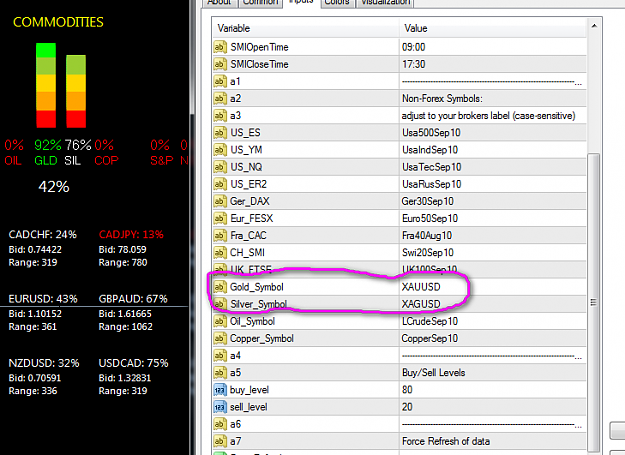Select the sell_level value 20
The width and height of the screenshot is (625, 455).
[x=407, y=407]
